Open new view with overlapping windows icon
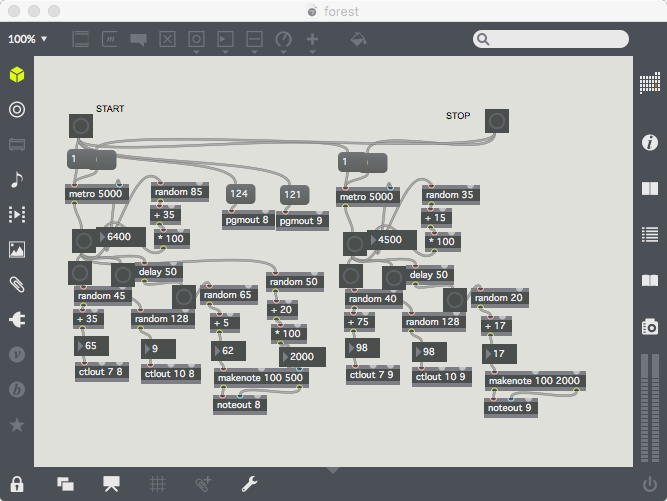 pyautogui.click(x=65, y=484)
